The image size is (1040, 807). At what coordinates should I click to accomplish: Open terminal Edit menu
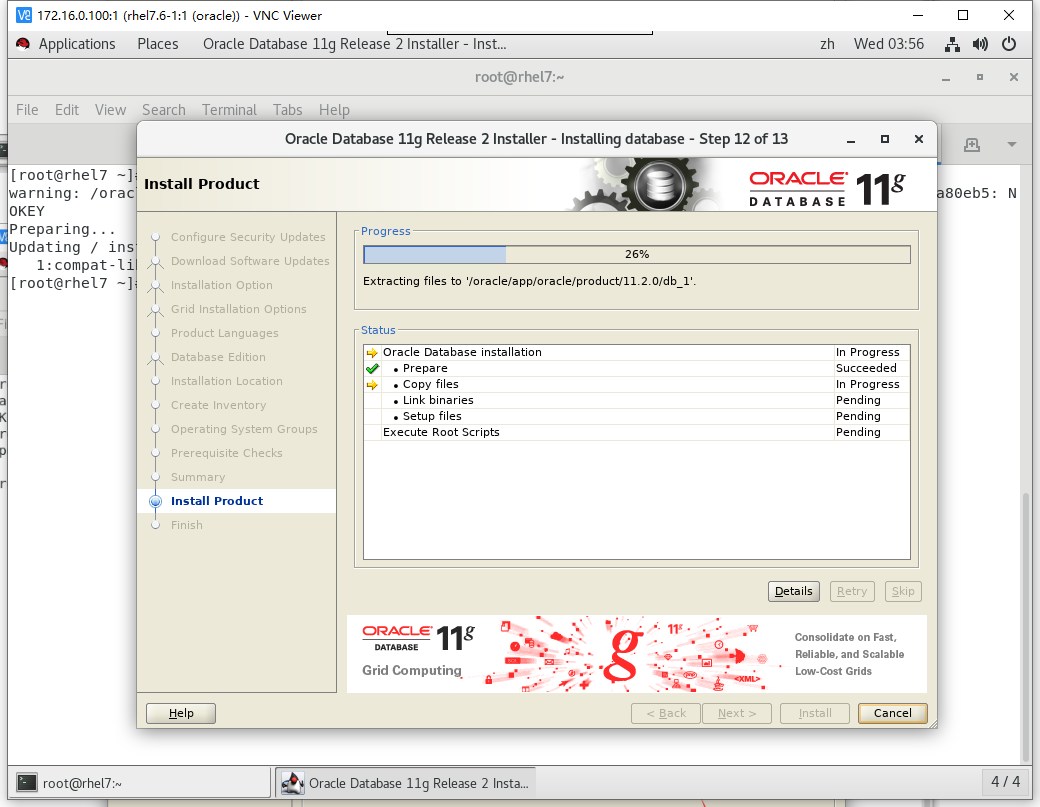click(67, 109)
